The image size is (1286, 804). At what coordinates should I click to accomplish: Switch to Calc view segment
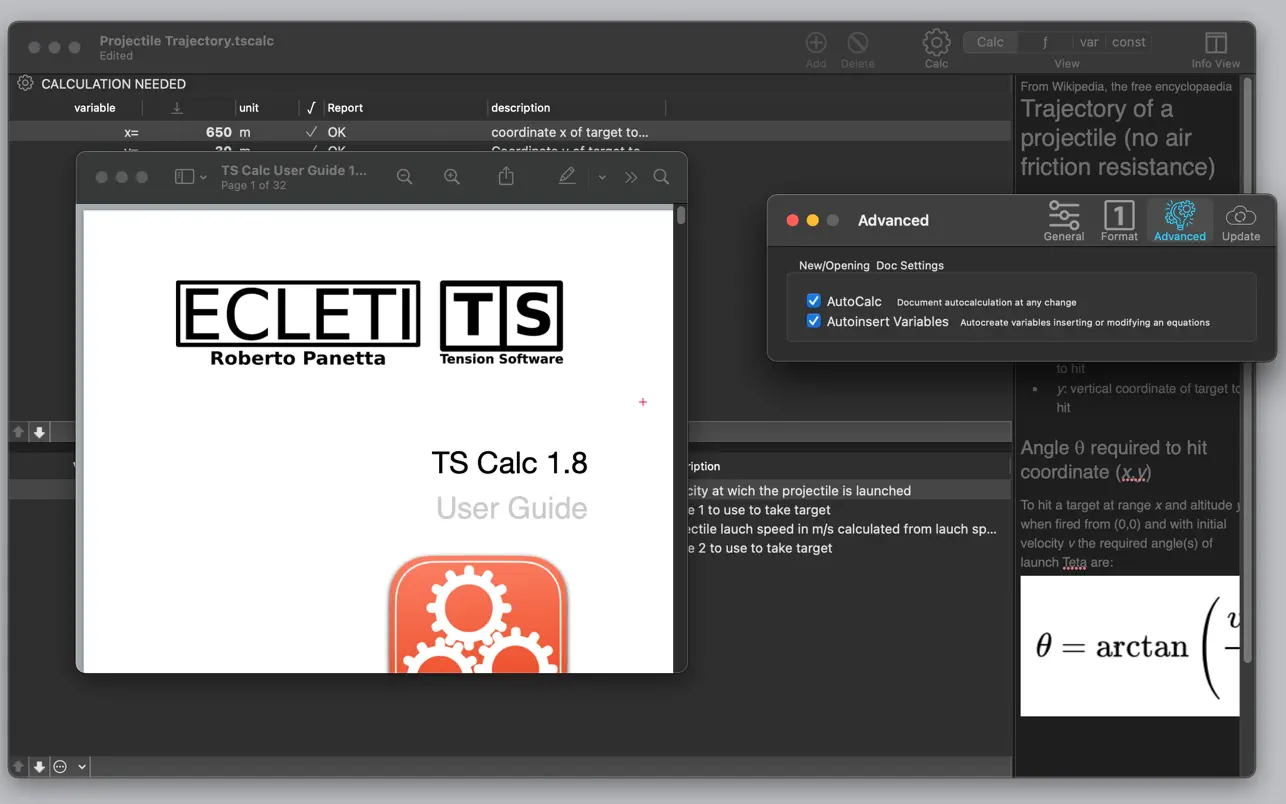(990, 42)
